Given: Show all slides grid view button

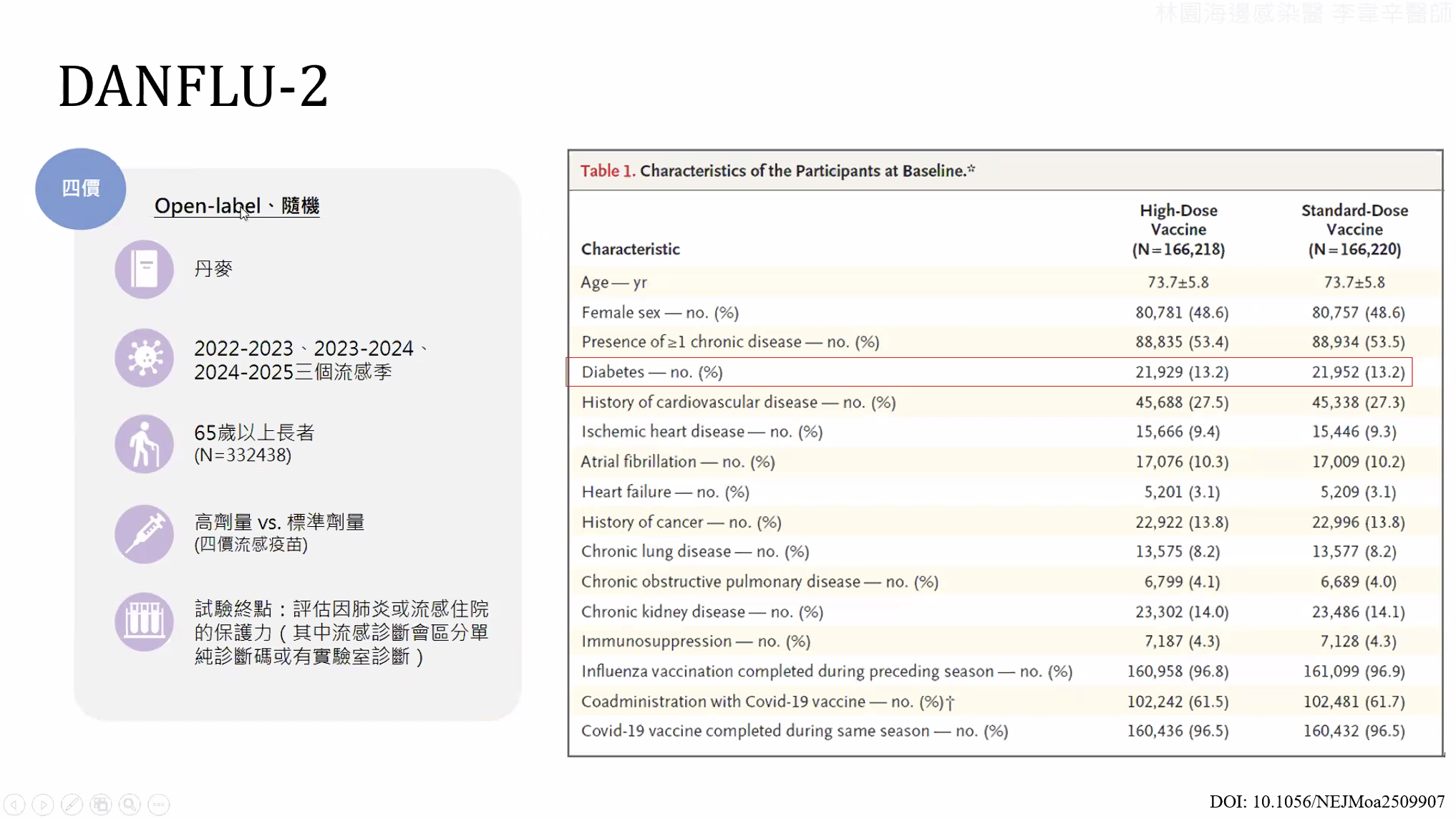Looking at the screenshot, I should click(101, 805).
